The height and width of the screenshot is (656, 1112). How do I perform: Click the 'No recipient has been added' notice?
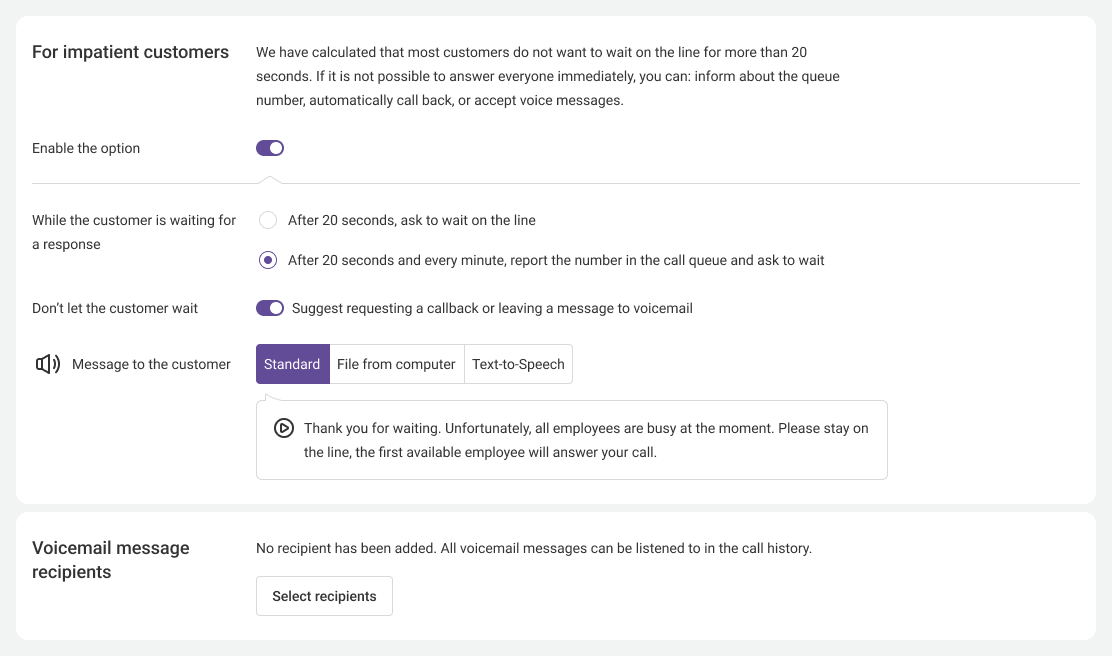pyautogui.click(x=534, y=548)
